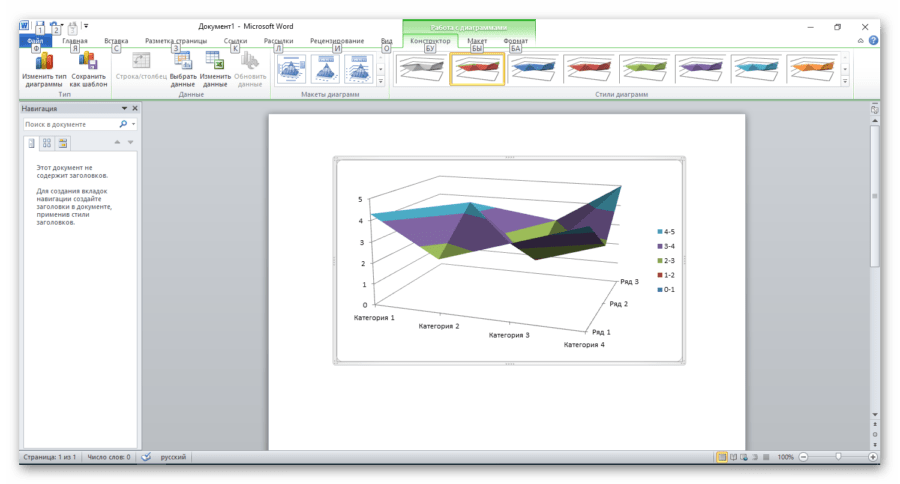
Task: Open the Файл menu
Action: pos(36,41)
